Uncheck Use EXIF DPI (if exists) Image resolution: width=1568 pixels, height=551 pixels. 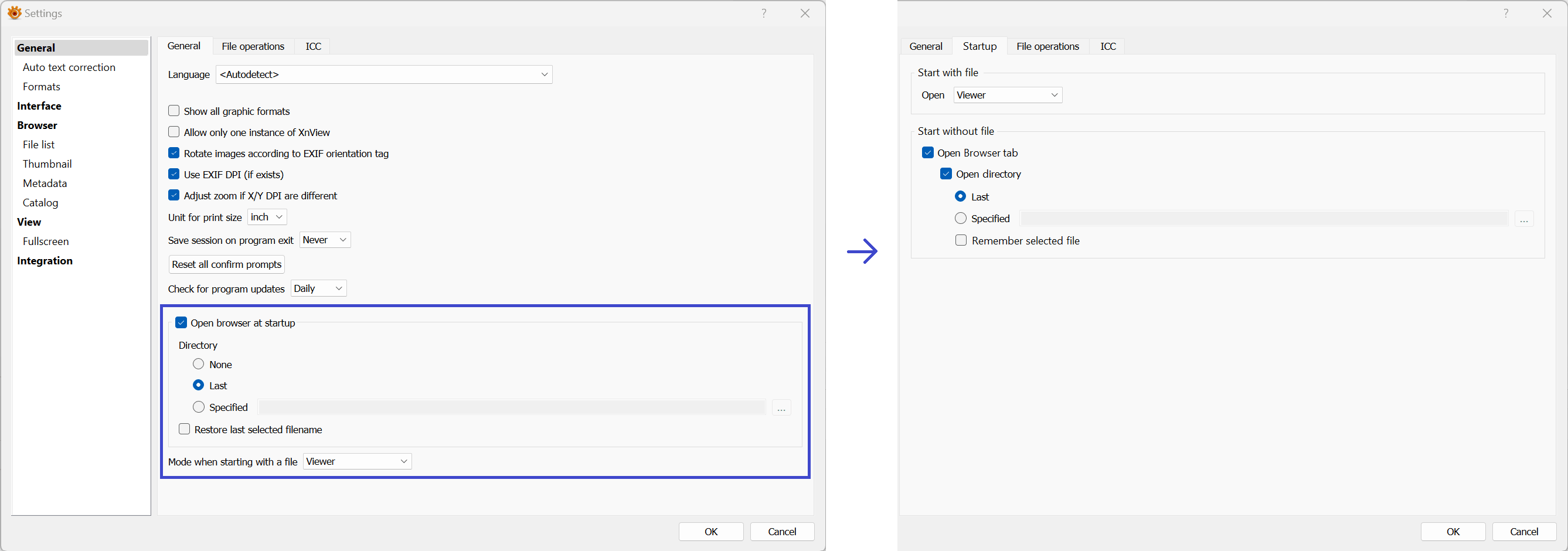point(174,174)
